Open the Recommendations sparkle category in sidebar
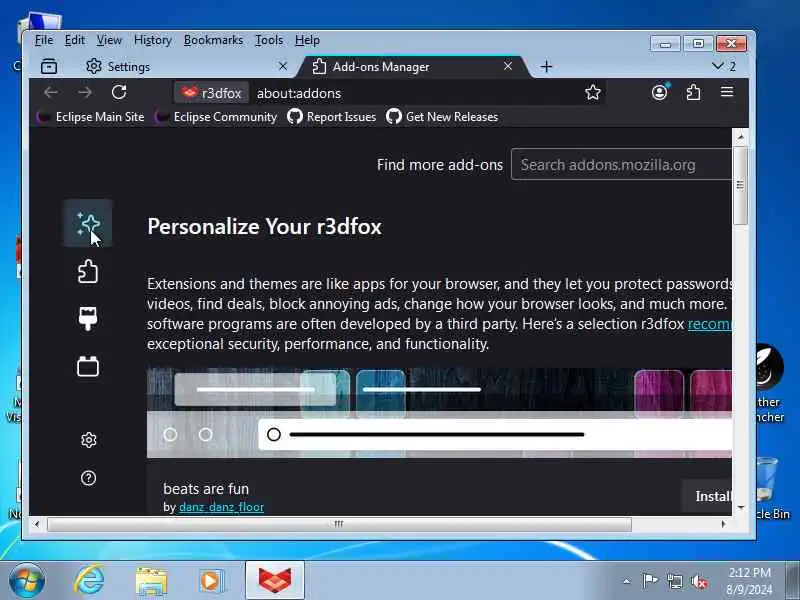This screenshot has height=600, width=800. point(88,223)
